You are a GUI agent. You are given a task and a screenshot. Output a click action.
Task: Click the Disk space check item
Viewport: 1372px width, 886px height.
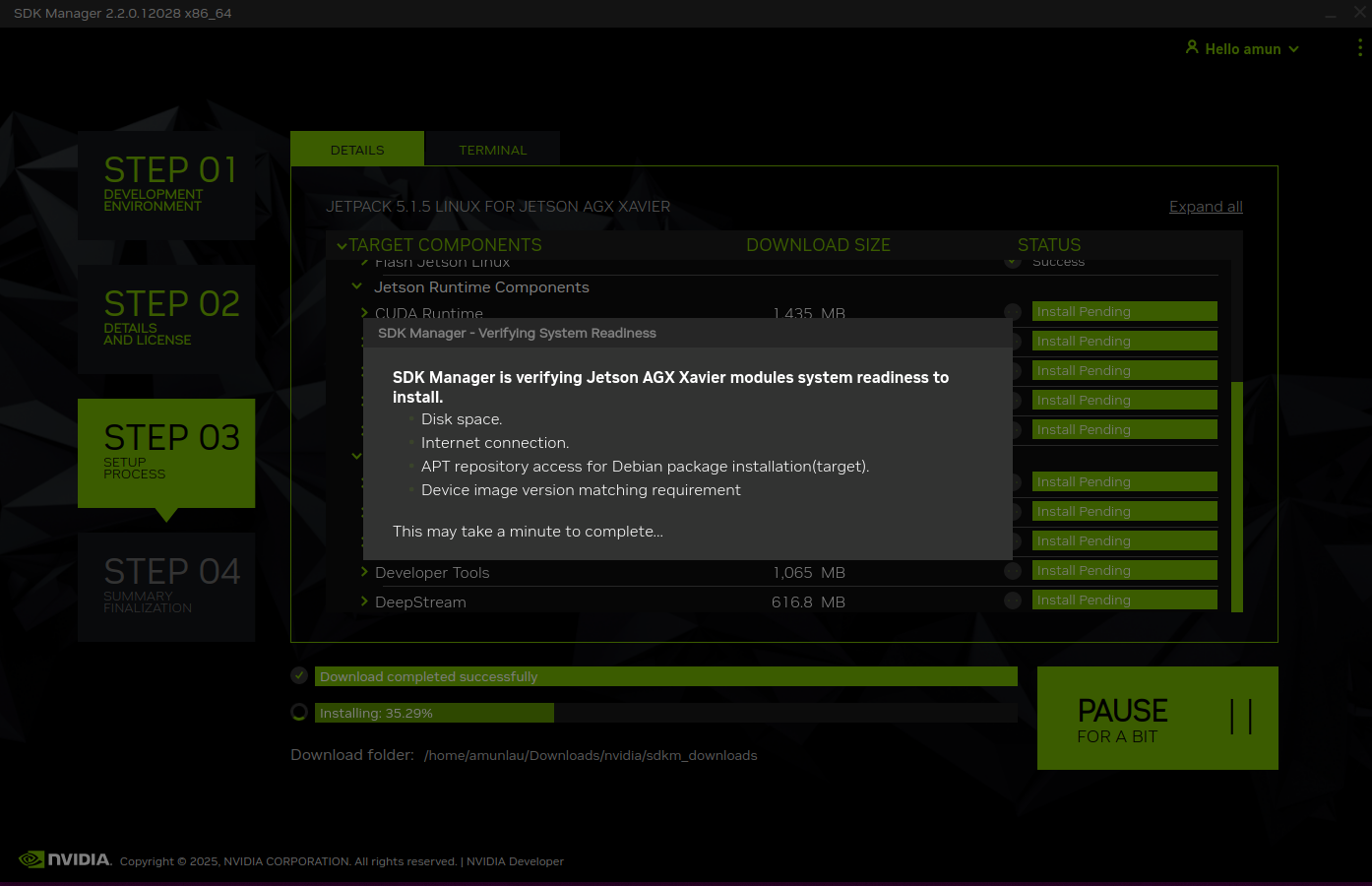click(x=462, y=419)
